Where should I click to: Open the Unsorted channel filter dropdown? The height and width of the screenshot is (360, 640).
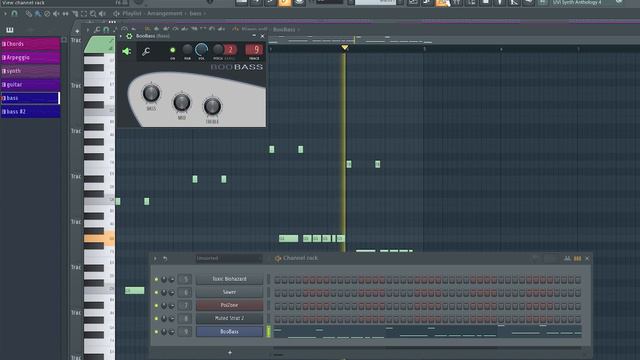pos(229,258)
